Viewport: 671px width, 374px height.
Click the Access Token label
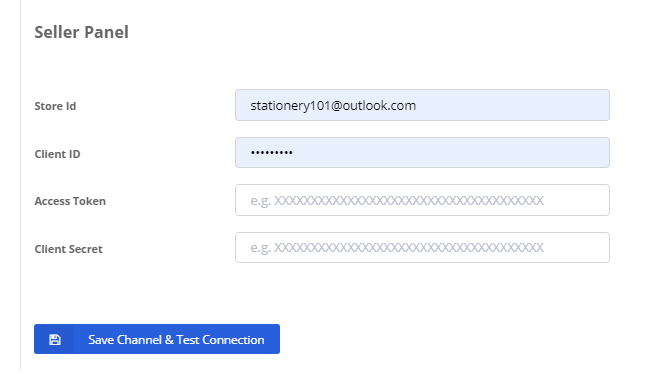click(70, 201)
